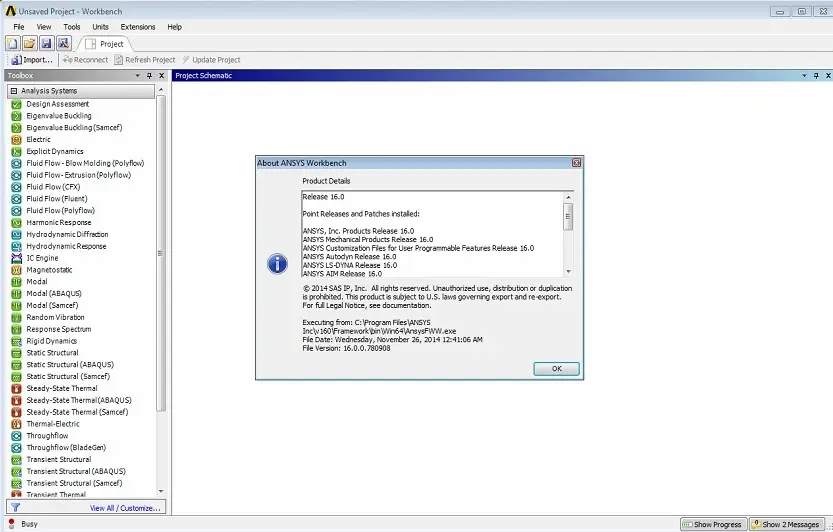Close the About ANSYS Workbench dialog

[576, 163]
